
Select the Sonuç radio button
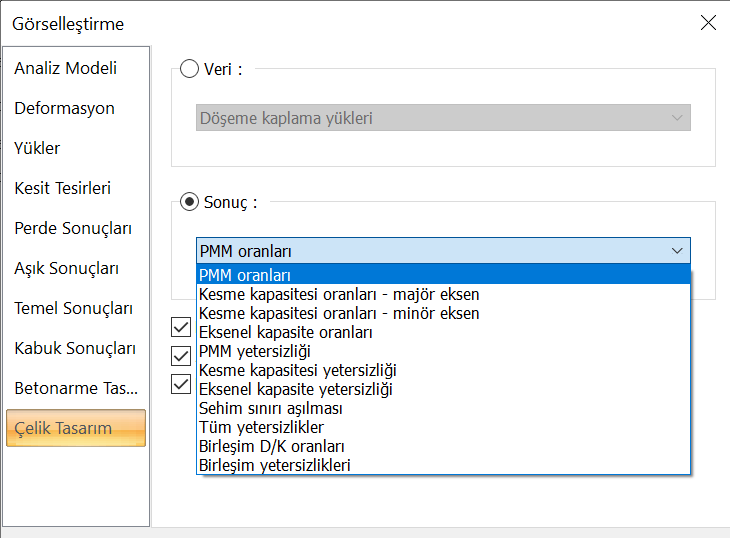(189, 202)
